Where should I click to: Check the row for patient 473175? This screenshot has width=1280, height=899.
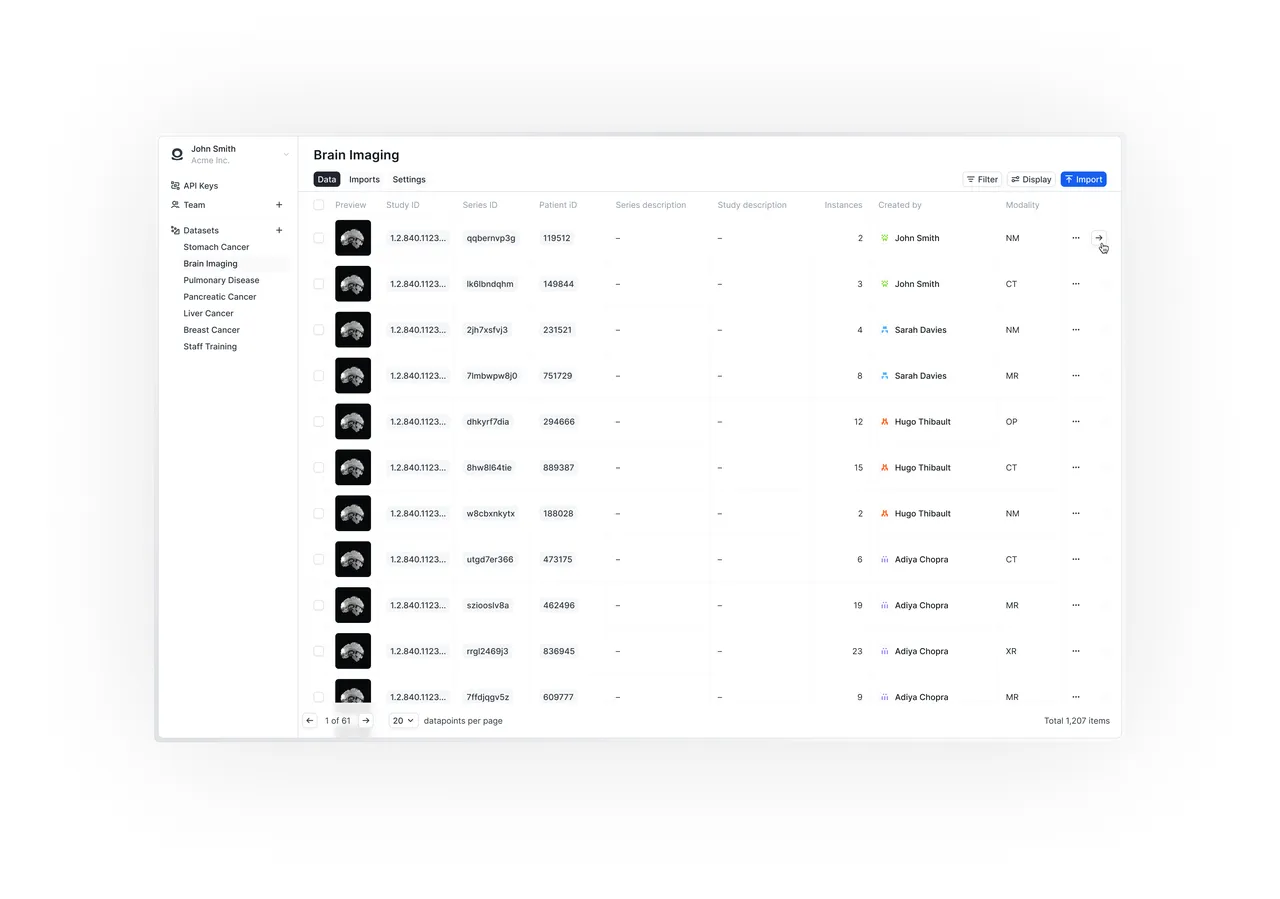coord(319,560)
